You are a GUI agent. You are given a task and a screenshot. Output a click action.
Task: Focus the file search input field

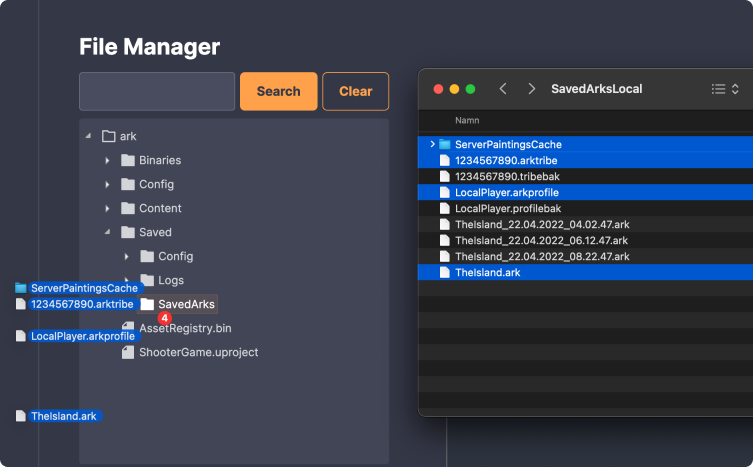coord(157,91)
